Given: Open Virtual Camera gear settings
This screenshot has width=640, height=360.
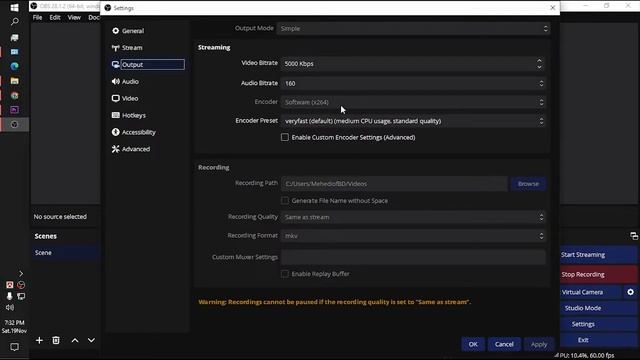Looking at the screenshot, I should (630, 292).
